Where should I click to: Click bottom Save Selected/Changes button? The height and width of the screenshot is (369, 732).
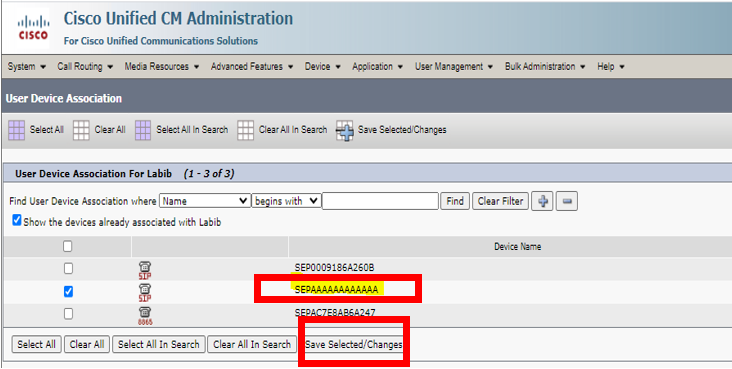point(353,345)
